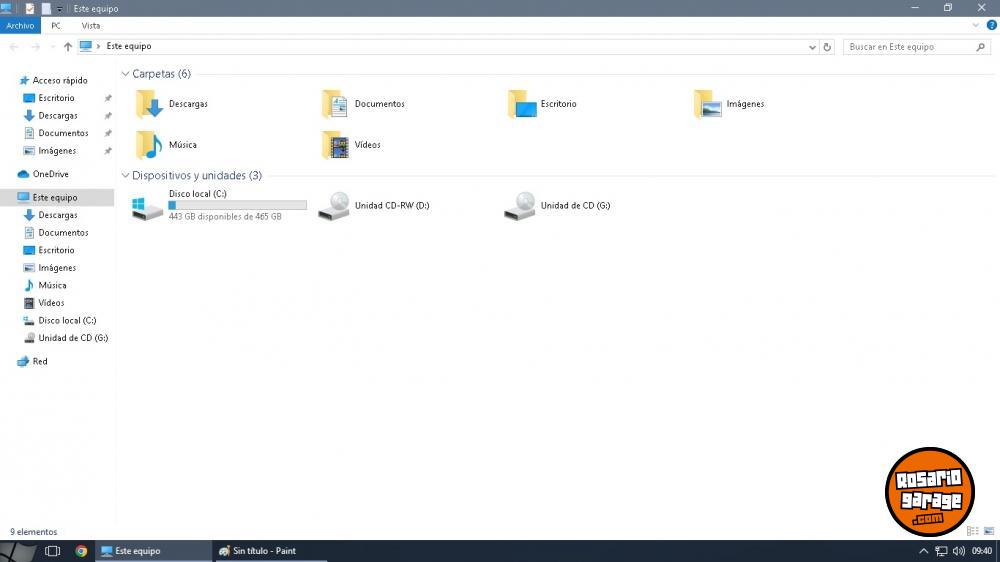Switch to large icons view in status bar

pos(988,531)
